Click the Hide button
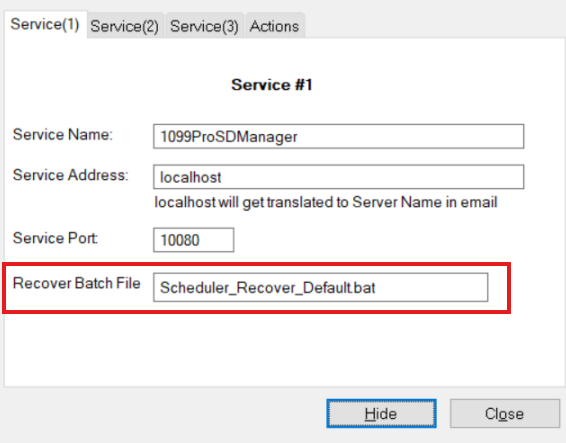566x443 pixels. (381, 414)
